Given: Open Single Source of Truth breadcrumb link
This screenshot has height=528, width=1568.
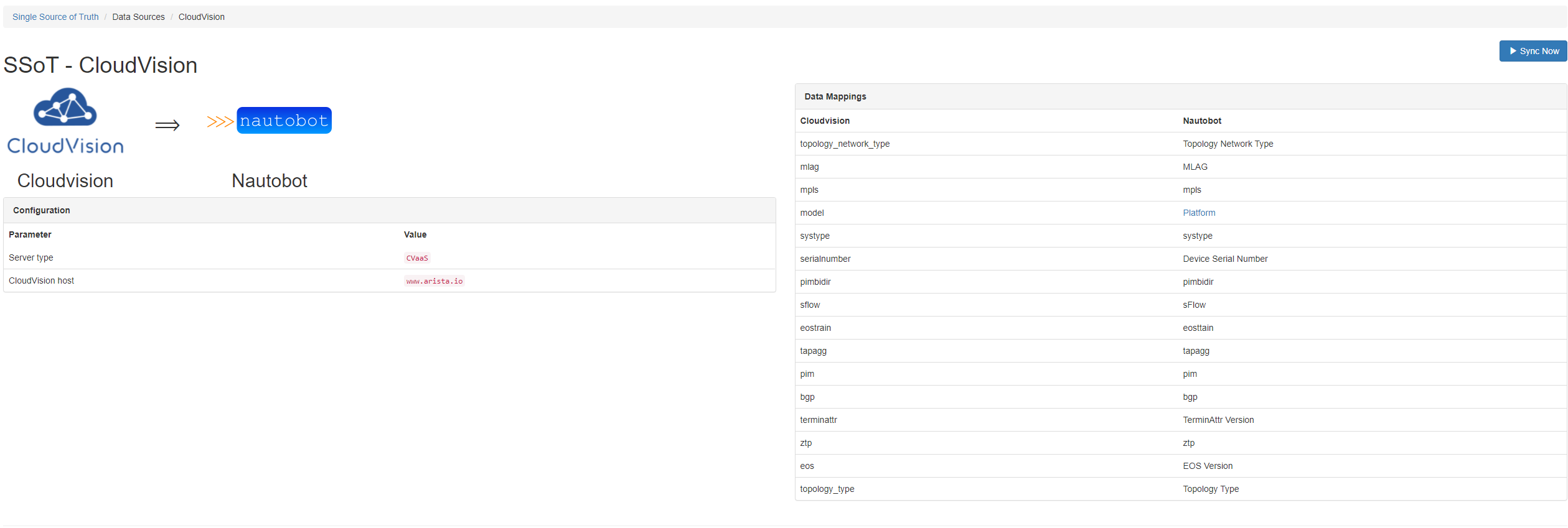Looking at the screenshot, I should [x=55, y=17].
